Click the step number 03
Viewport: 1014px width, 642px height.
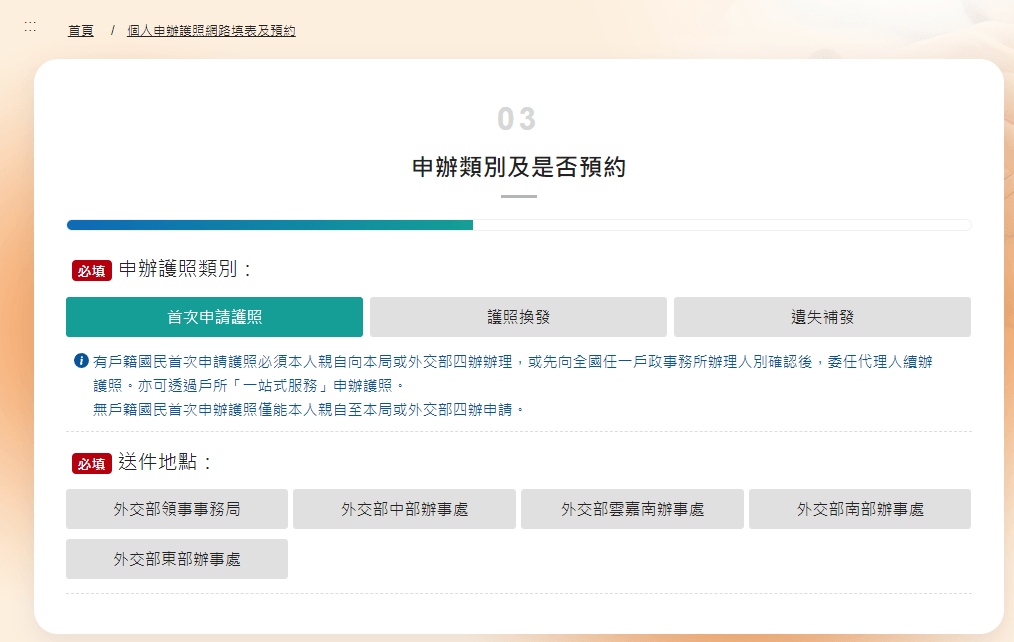click(x=517, y=119)
